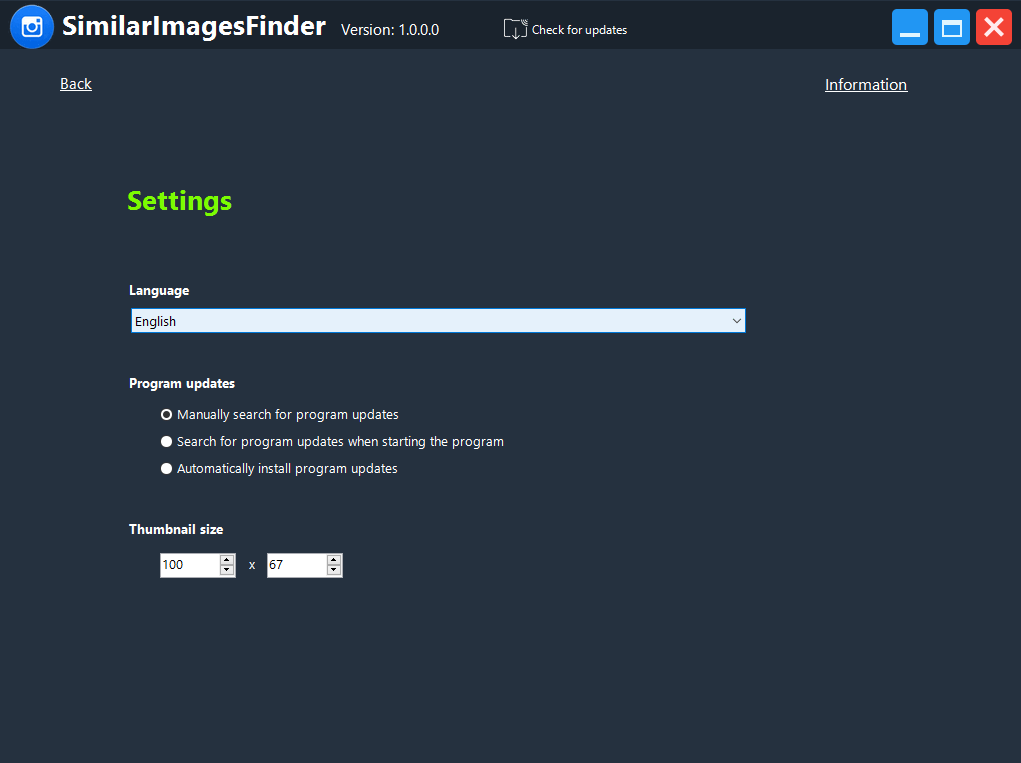Click the Thumbnail size label
Screen dimensions: 1021x763
tap(176, 529)
